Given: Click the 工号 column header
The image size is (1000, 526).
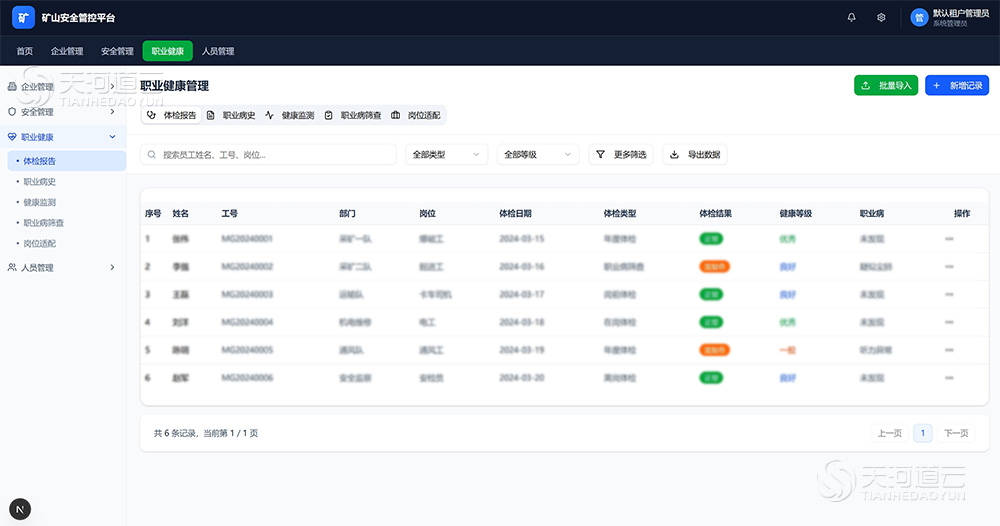Looking at the screenshot, I should click(x=230, y=214).
